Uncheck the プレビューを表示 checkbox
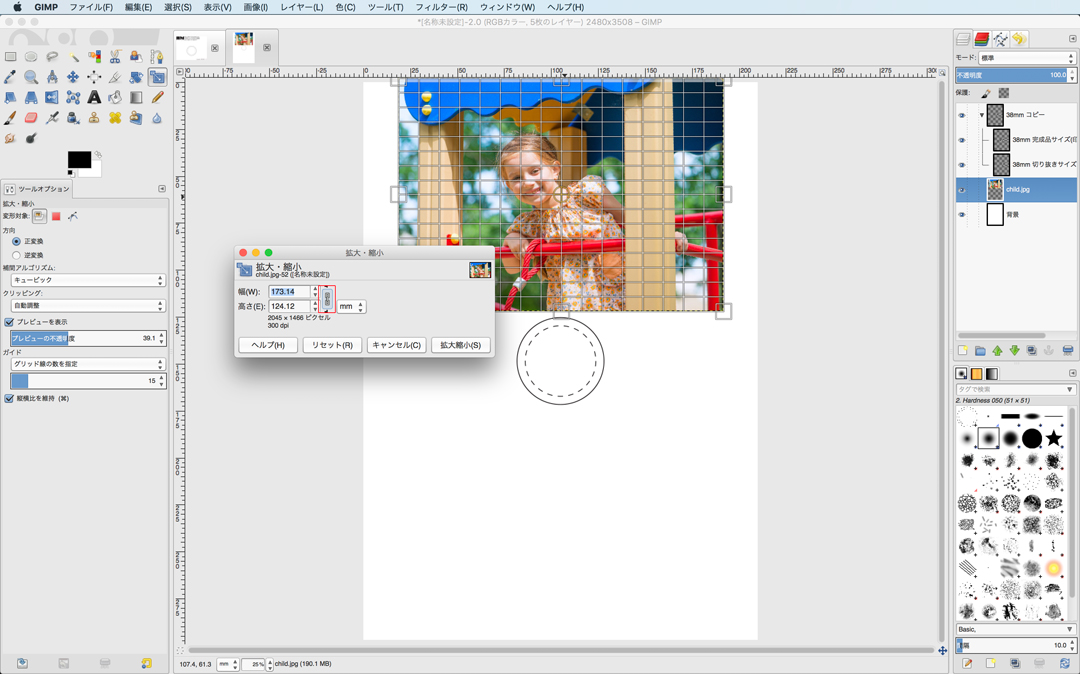 coord(9,322)
